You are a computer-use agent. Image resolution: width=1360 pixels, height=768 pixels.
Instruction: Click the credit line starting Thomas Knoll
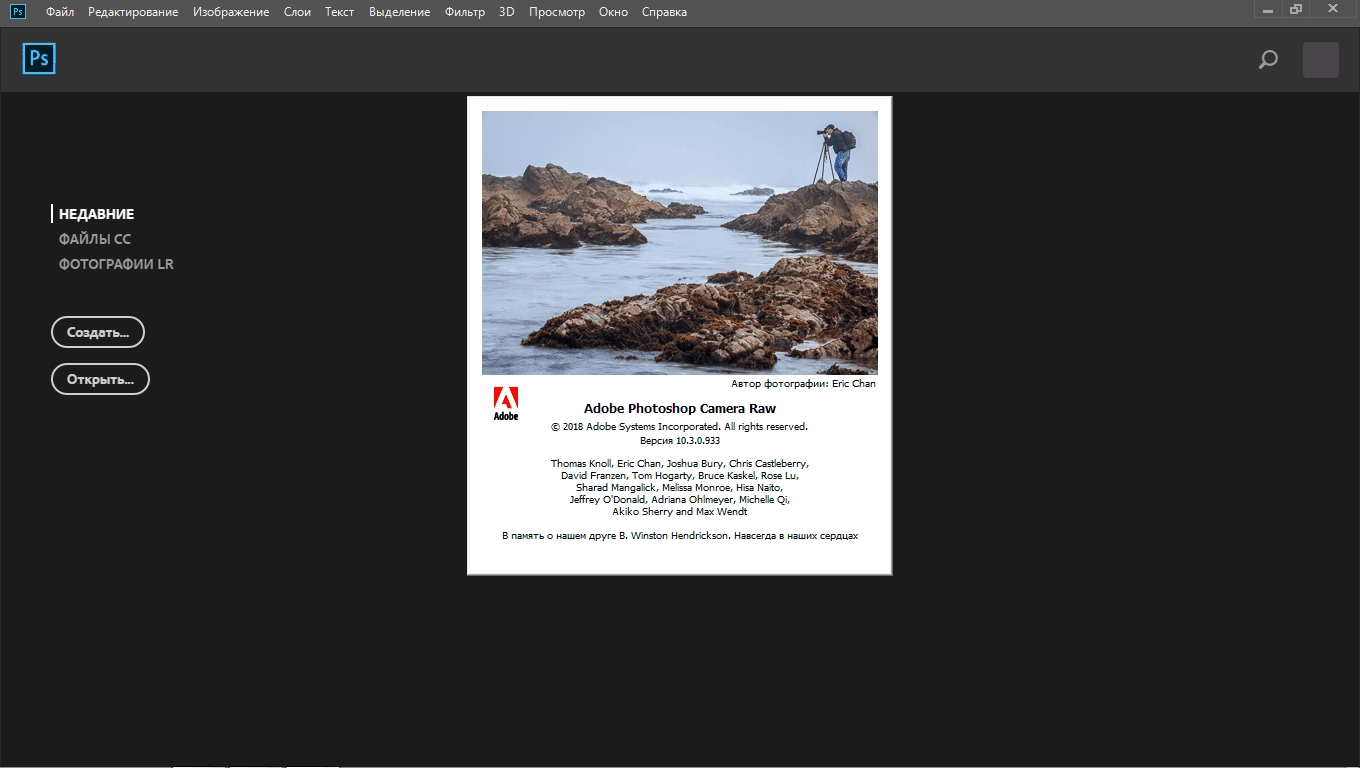click(680, 464)
